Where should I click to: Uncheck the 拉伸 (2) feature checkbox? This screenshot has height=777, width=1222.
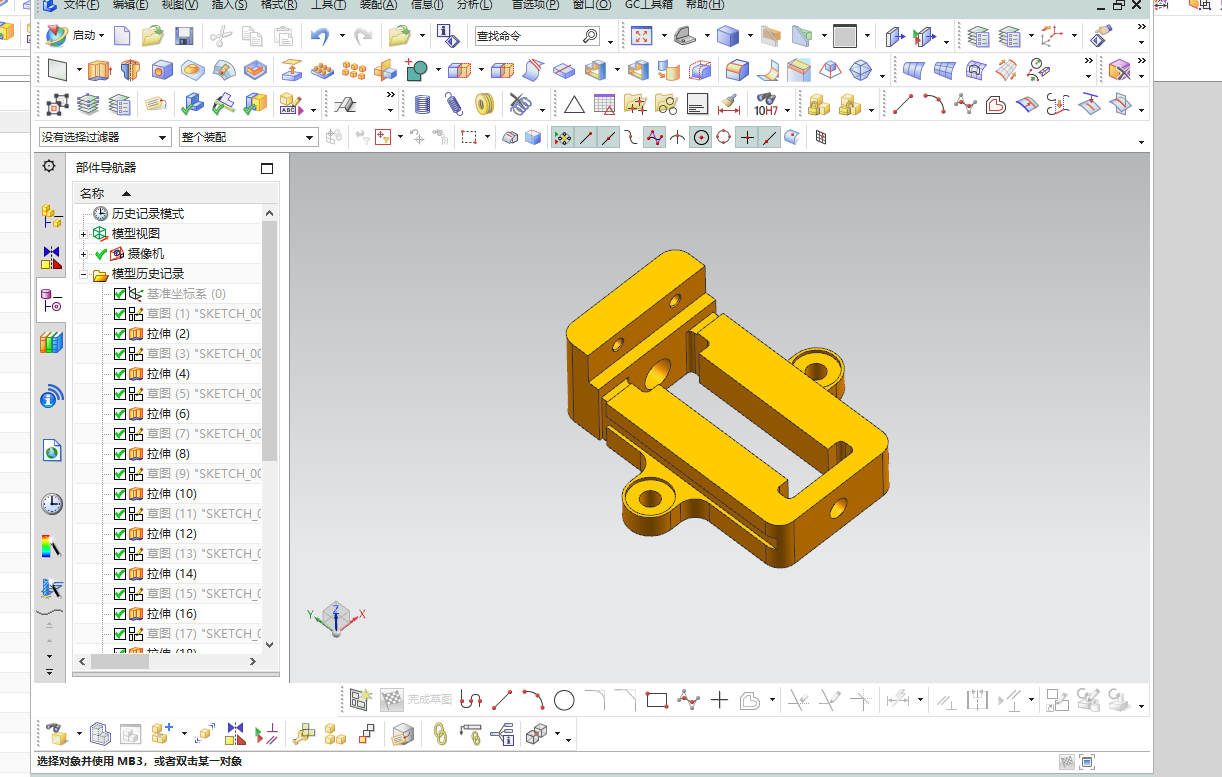pos(120,334)
